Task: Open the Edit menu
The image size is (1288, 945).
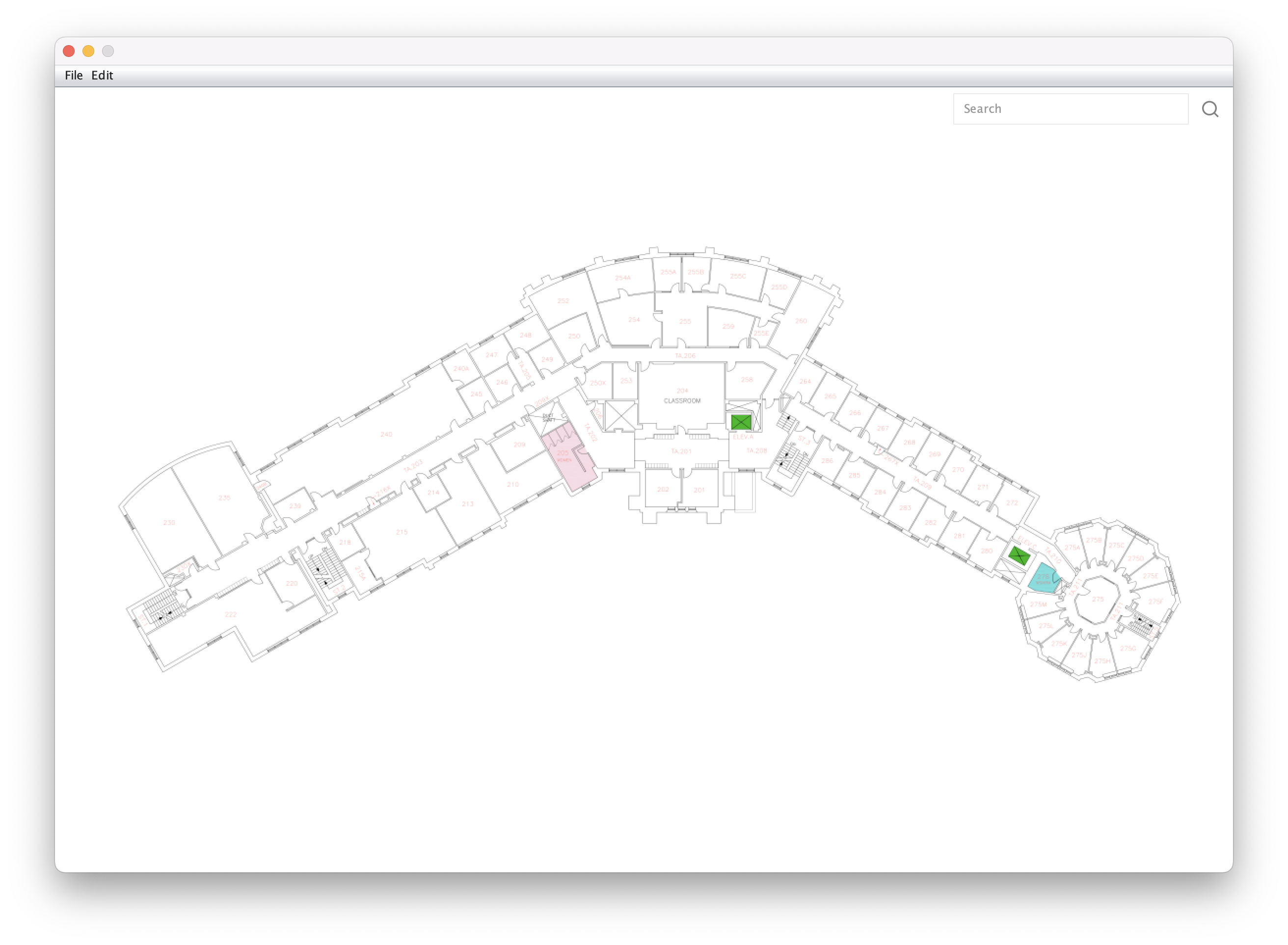Action: click(102, 76)
